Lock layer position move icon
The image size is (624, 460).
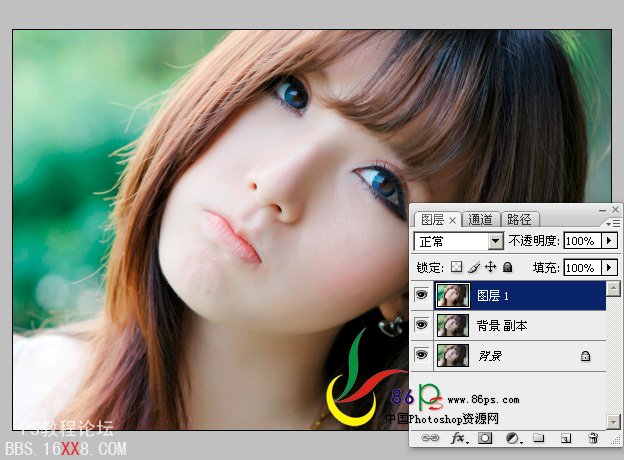pos(490,268)
